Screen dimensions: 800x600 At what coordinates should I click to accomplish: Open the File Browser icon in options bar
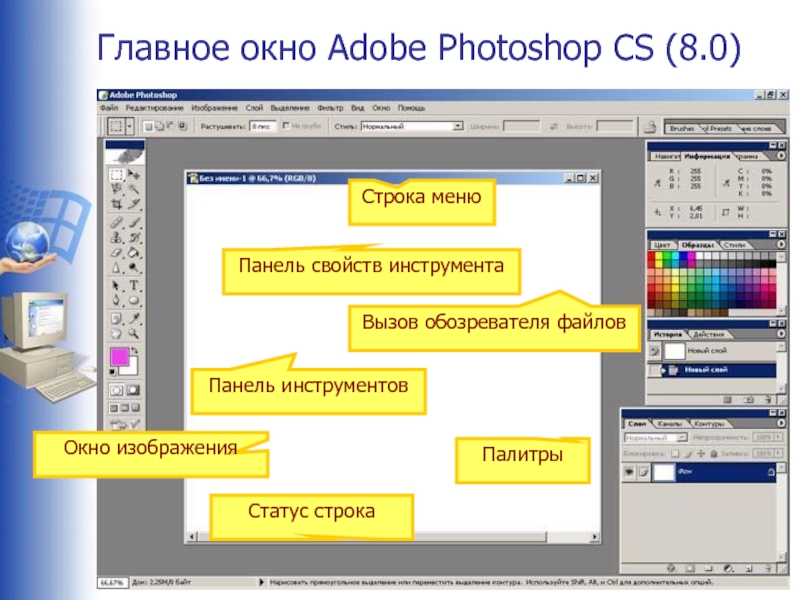click(x=650, y=126)
